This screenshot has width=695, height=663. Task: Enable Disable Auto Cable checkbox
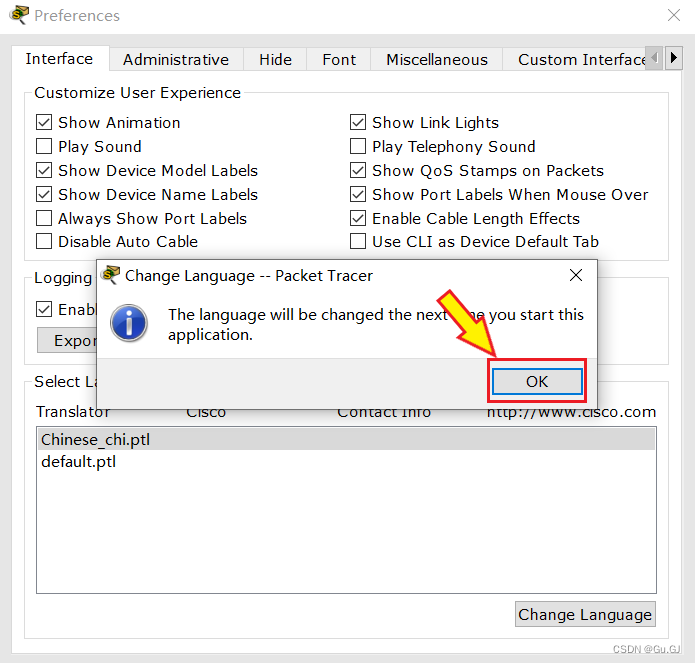tap(44, 242)
